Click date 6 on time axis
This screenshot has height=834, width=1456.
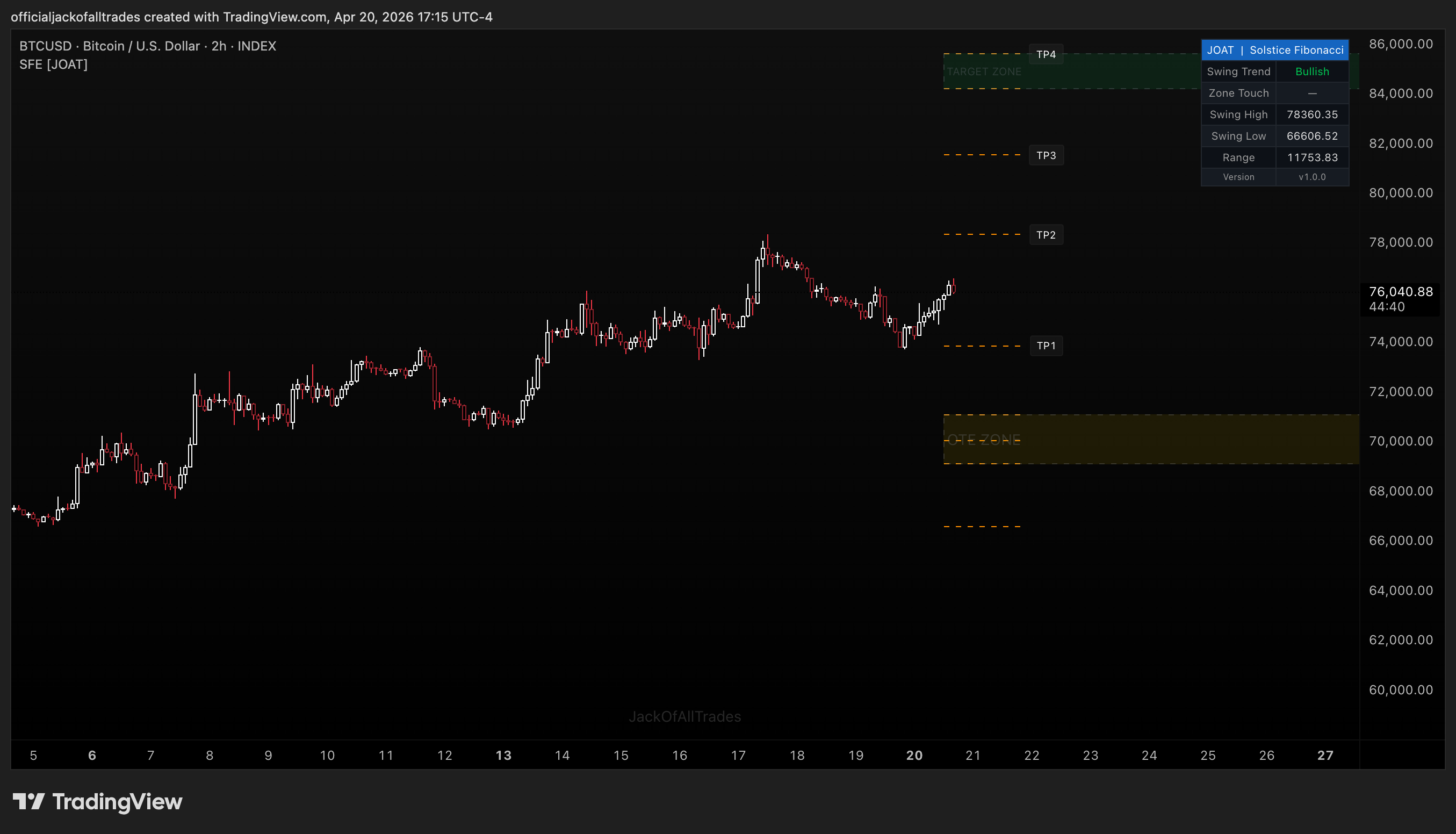tap(92, 756)
